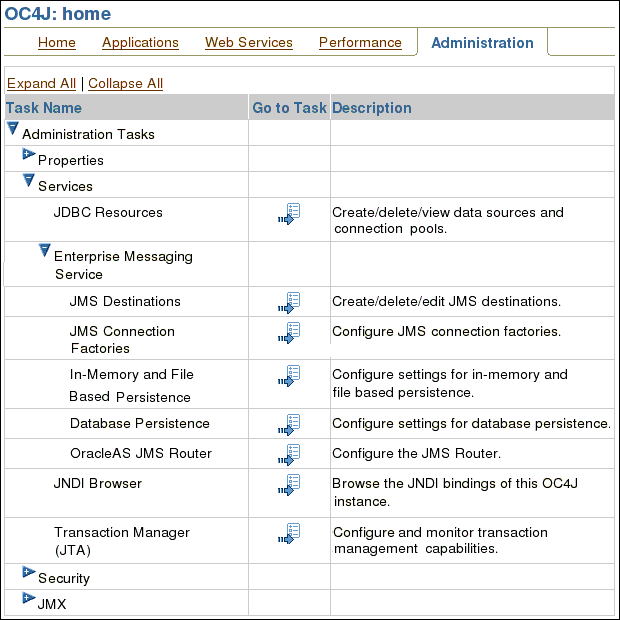Viewport: 620px width, 620px height.
Task: Collapse the Services node
Action: [x=28, y=181]
